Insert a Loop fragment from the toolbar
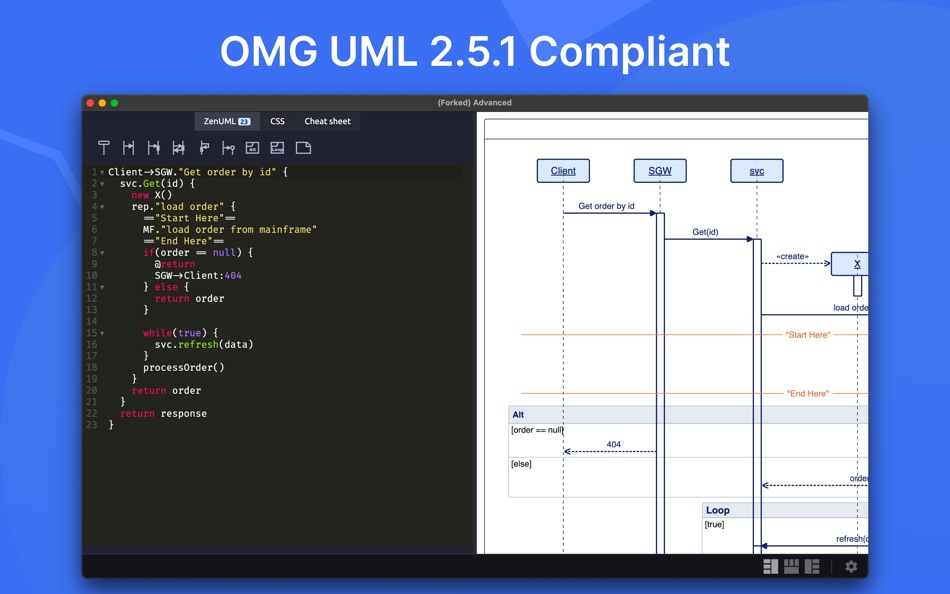 click(277, 148)
